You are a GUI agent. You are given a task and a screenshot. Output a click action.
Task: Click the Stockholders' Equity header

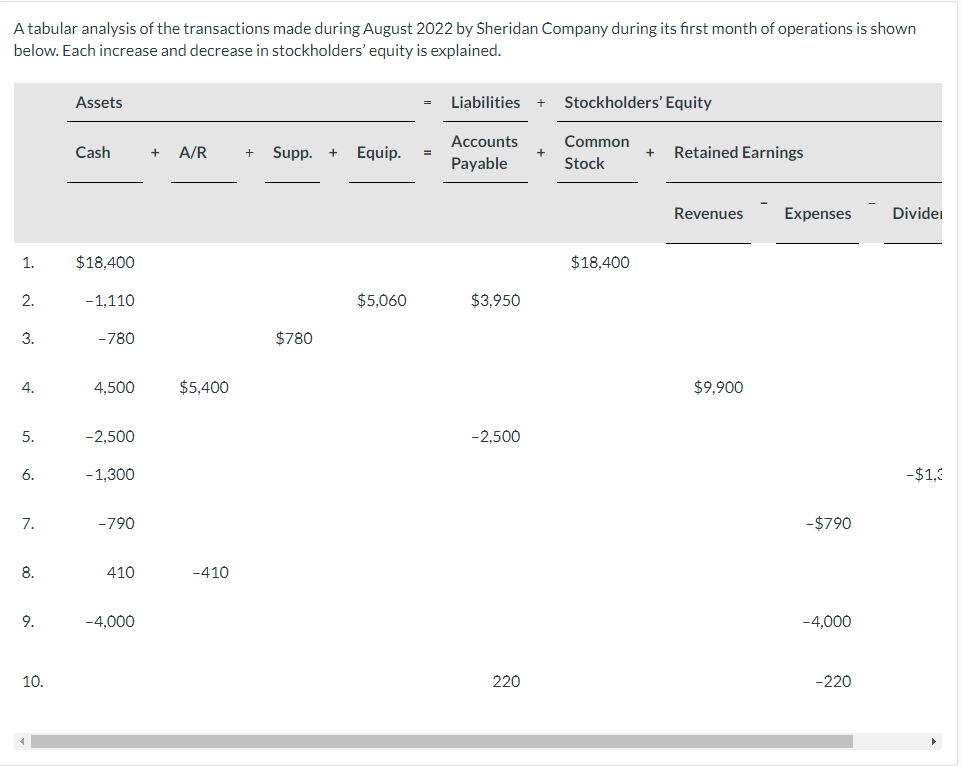pos(637,102)
